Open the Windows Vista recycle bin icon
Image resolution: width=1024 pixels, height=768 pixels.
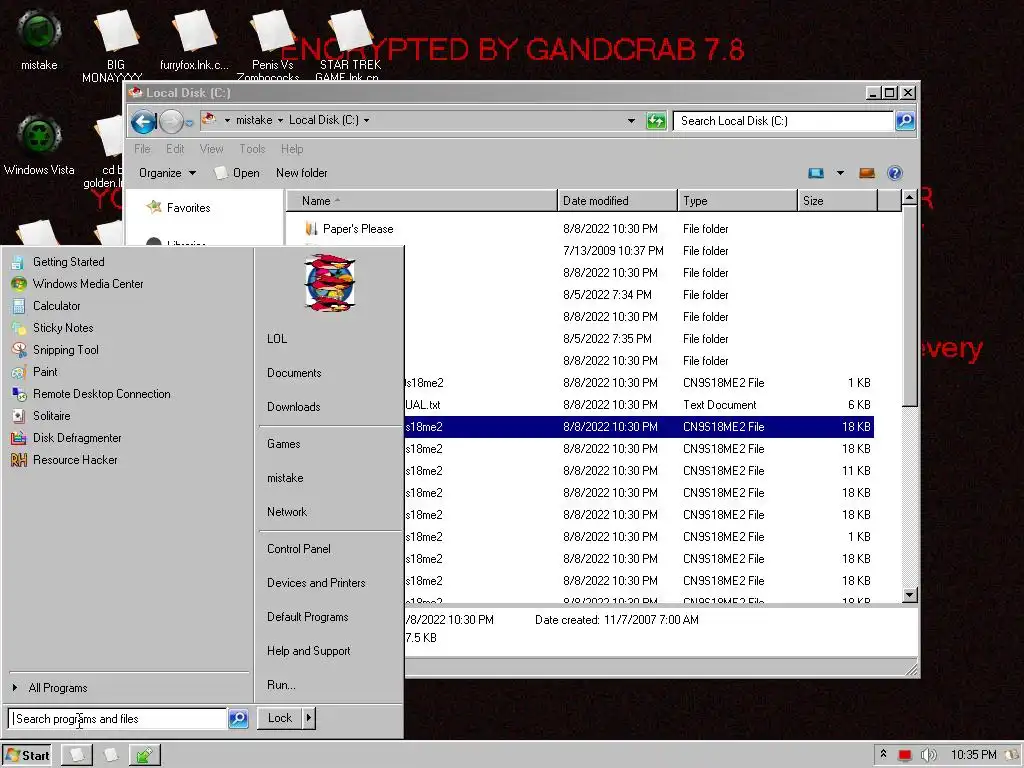point(39,145)
